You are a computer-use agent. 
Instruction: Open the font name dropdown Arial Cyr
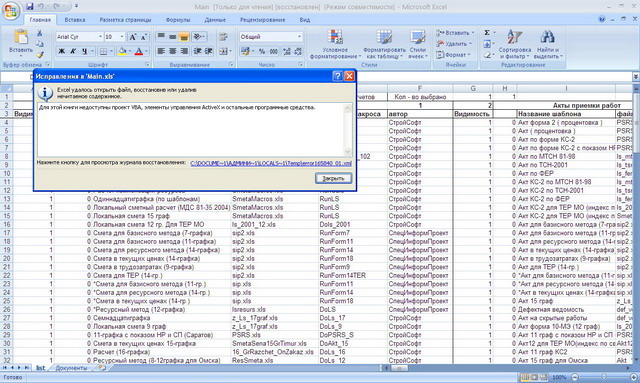(x=100, y=37)
